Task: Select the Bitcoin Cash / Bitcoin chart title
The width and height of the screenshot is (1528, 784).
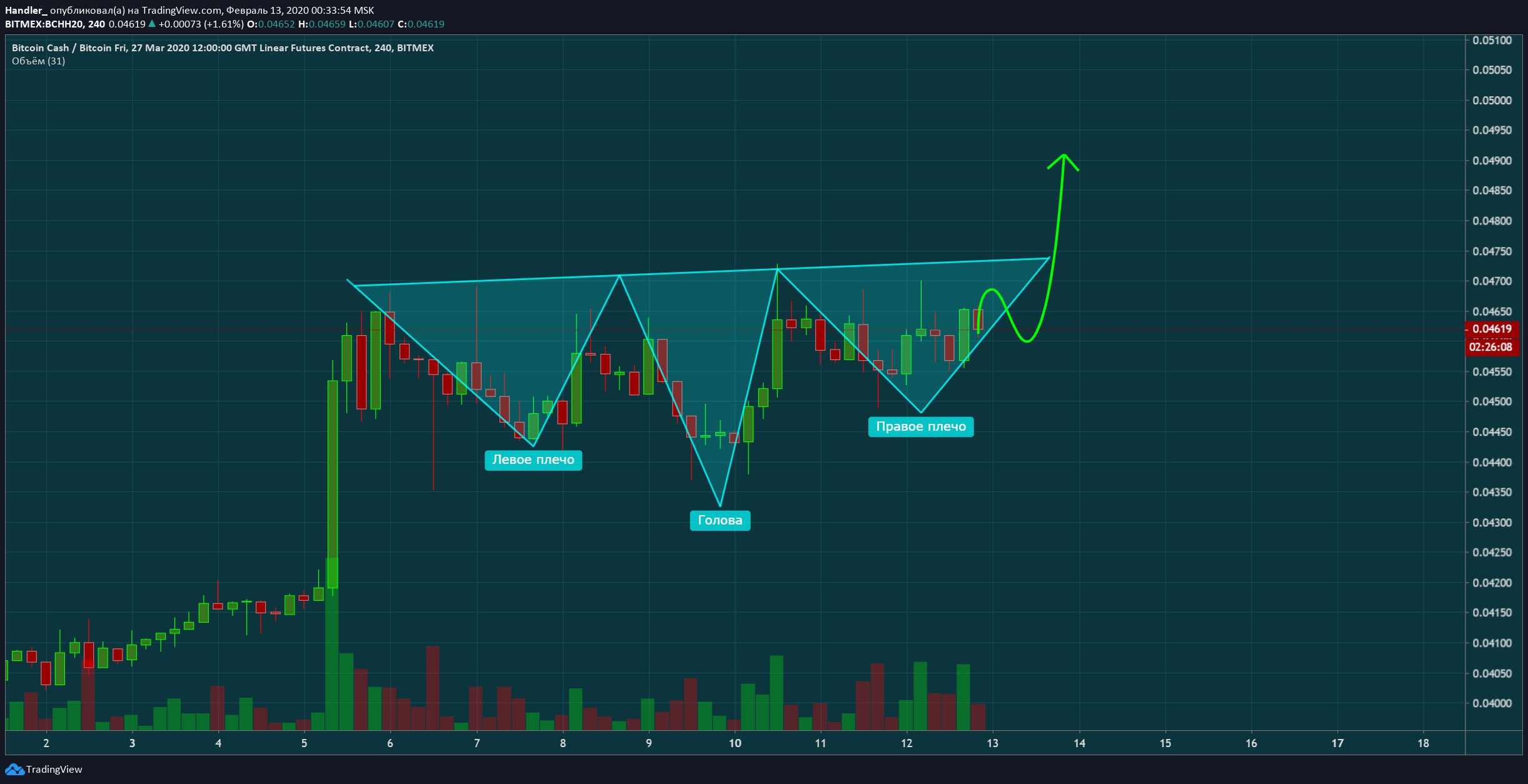Action: pos(223,48)
